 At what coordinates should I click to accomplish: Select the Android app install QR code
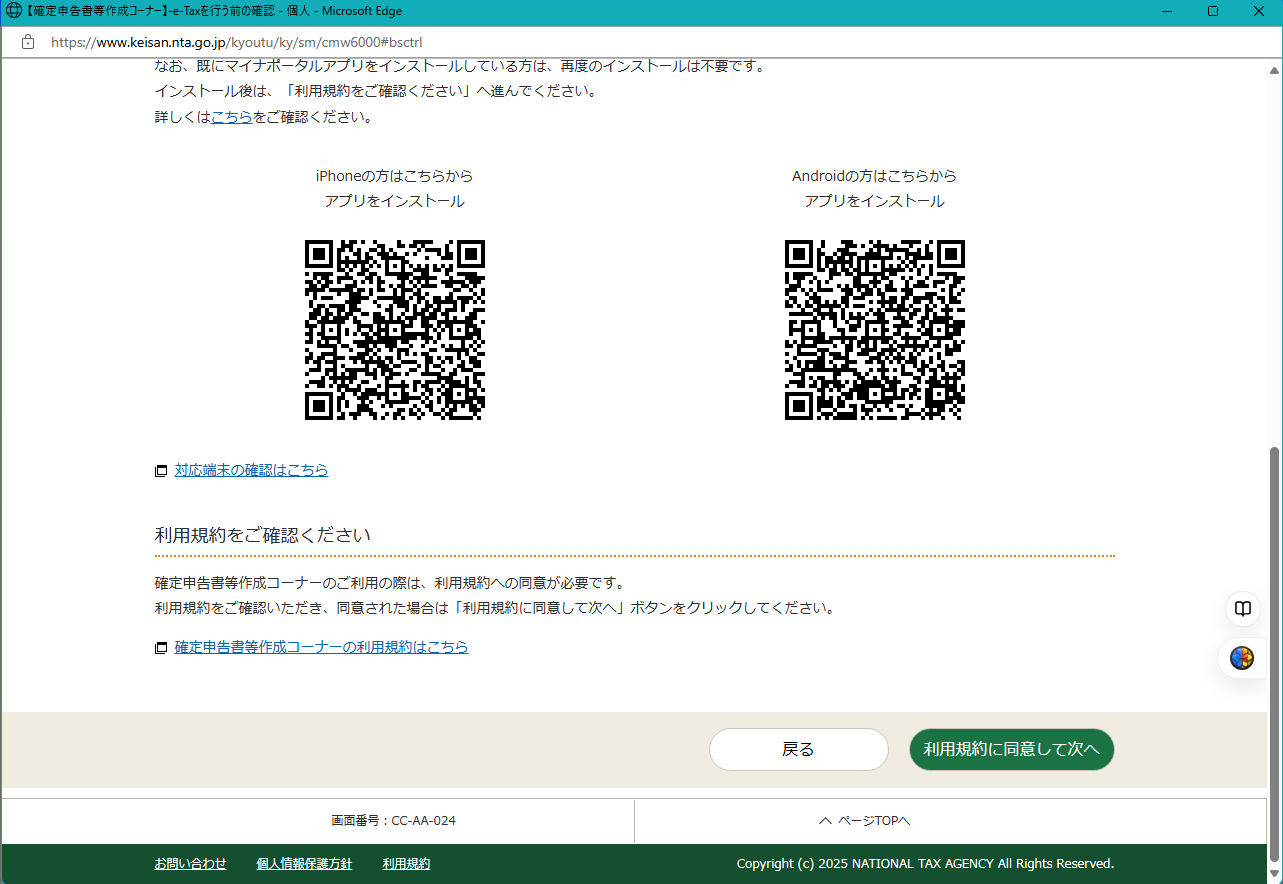pyautogui.click(x=875, y=330)
